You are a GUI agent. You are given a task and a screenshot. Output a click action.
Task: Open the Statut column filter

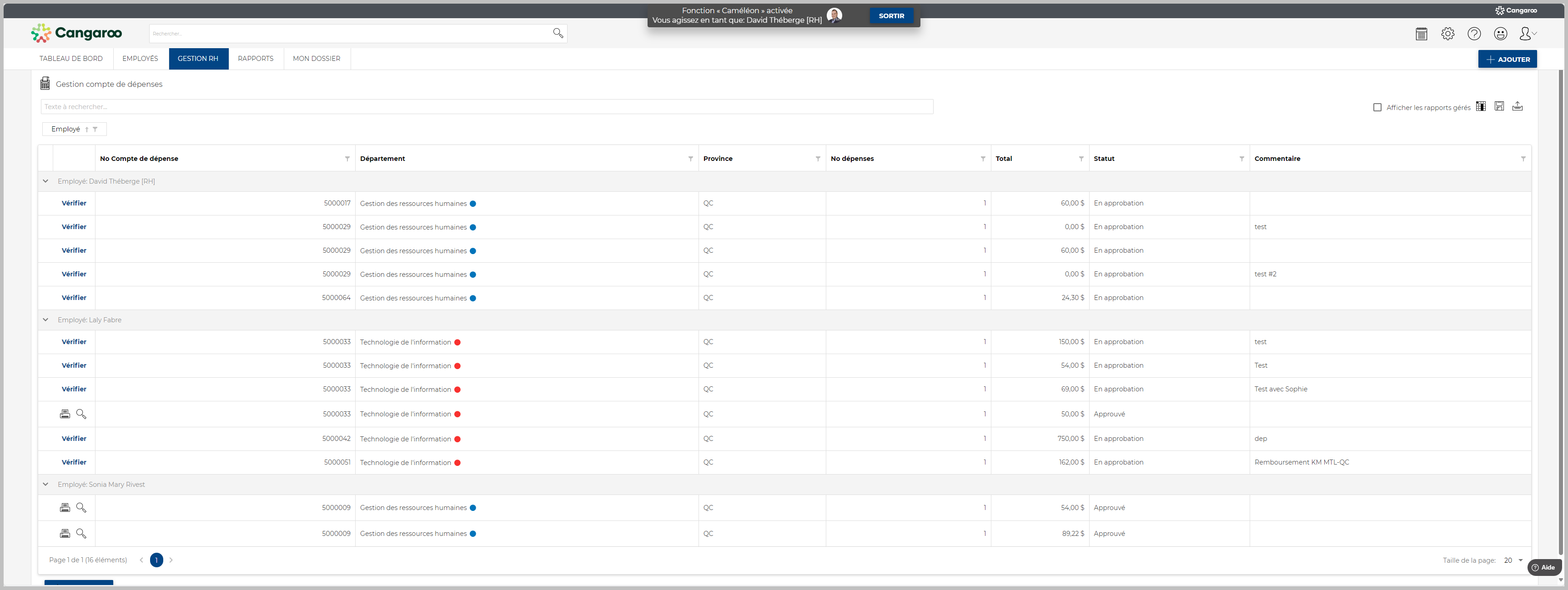pos(1241,159)
